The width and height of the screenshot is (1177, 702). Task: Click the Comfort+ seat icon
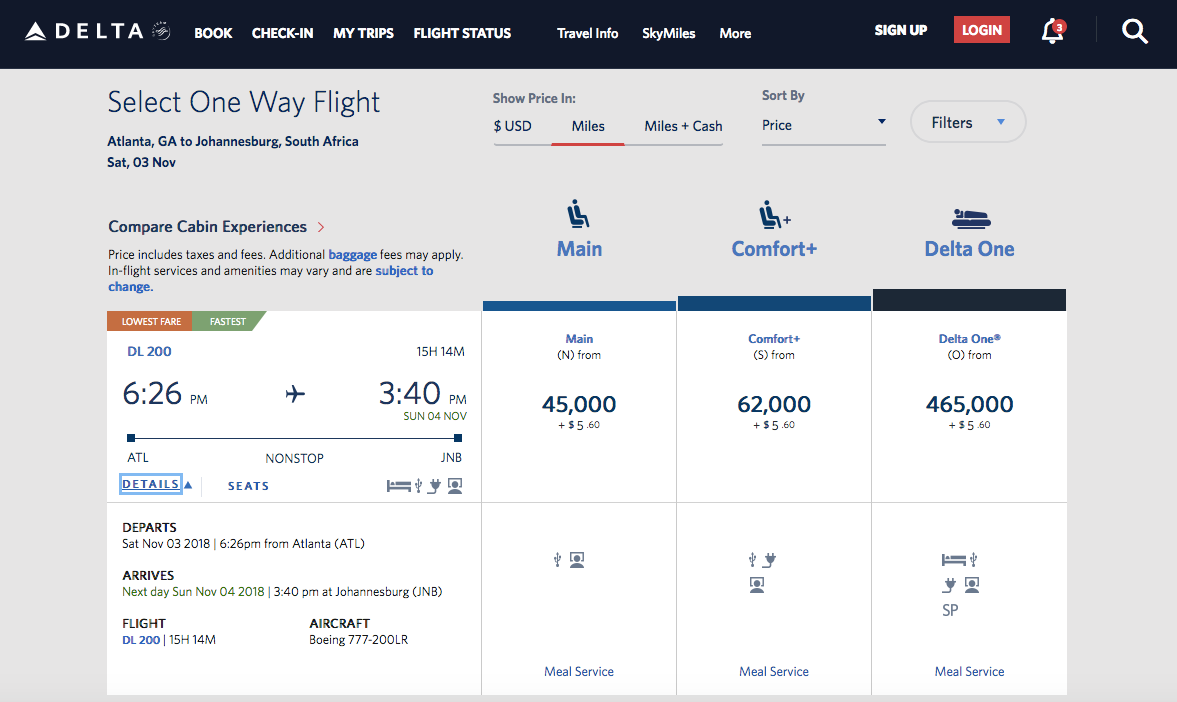tap(773, 214)
